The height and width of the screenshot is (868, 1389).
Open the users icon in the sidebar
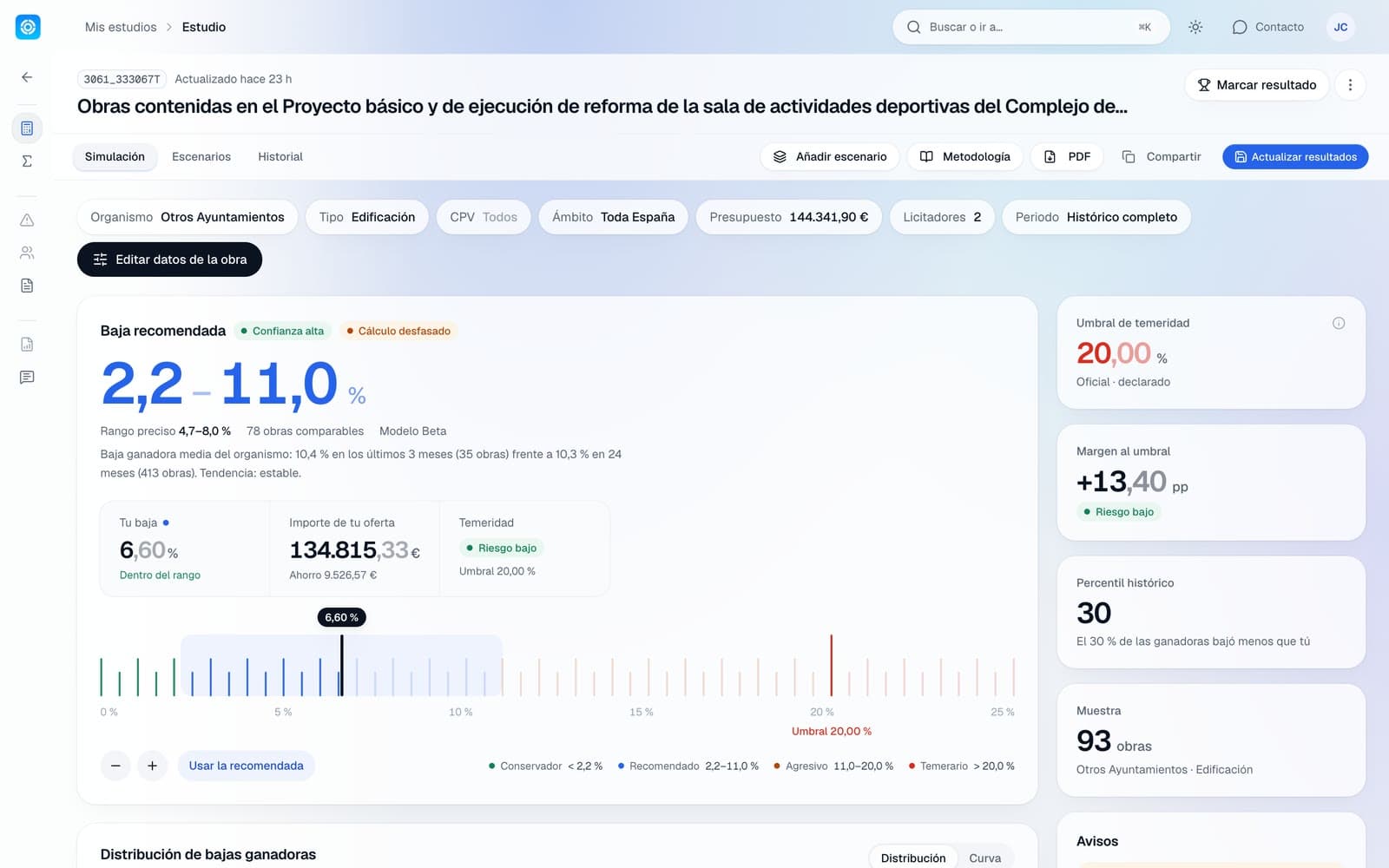click(x=27, y=253)
